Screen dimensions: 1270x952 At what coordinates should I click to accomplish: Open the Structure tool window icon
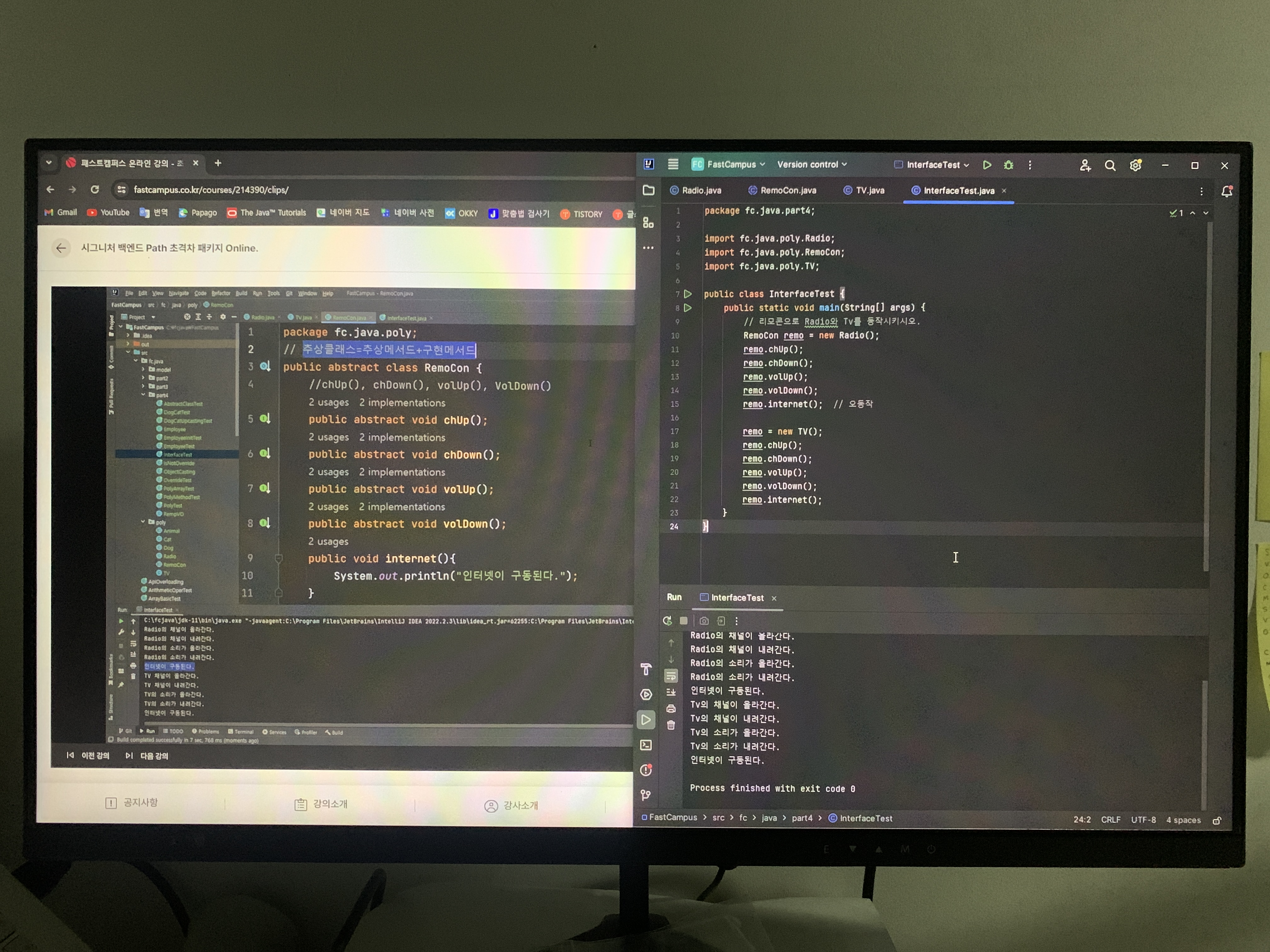click(x=648, y=223)
